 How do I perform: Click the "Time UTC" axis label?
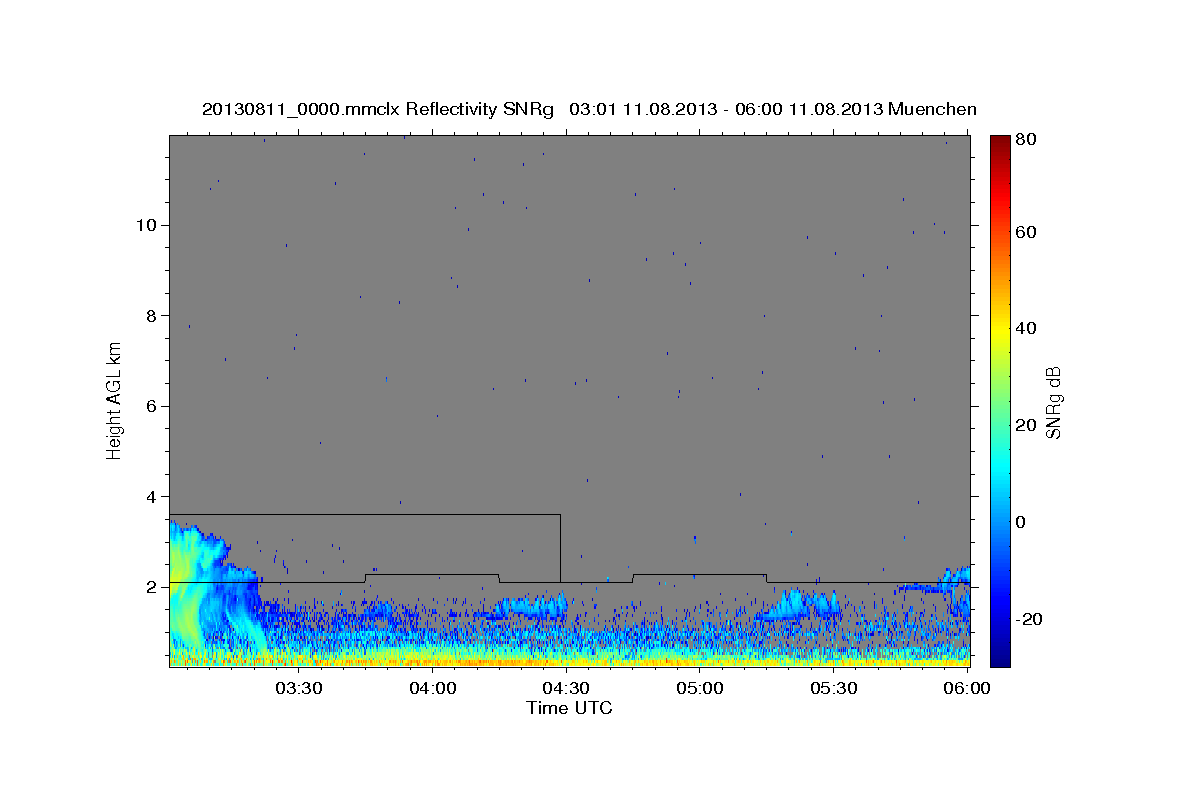click(569, 708)
